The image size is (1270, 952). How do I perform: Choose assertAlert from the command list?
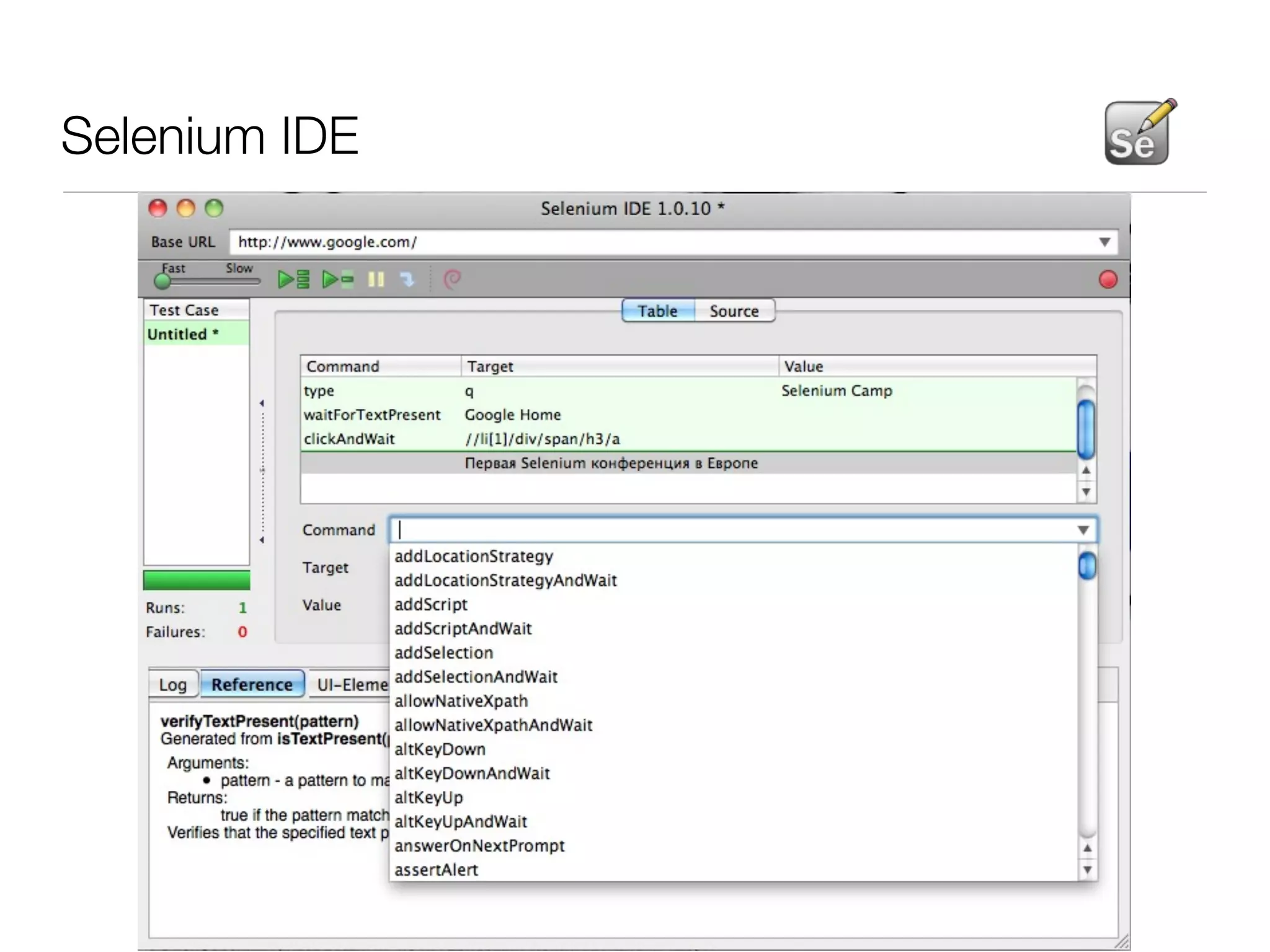coord(734,870)
